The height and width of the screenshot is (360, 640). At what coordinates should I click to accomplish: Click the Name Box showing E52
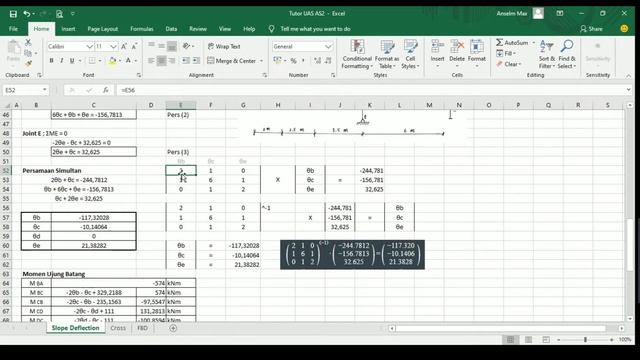pyautogui.click(x=25, y=90)
